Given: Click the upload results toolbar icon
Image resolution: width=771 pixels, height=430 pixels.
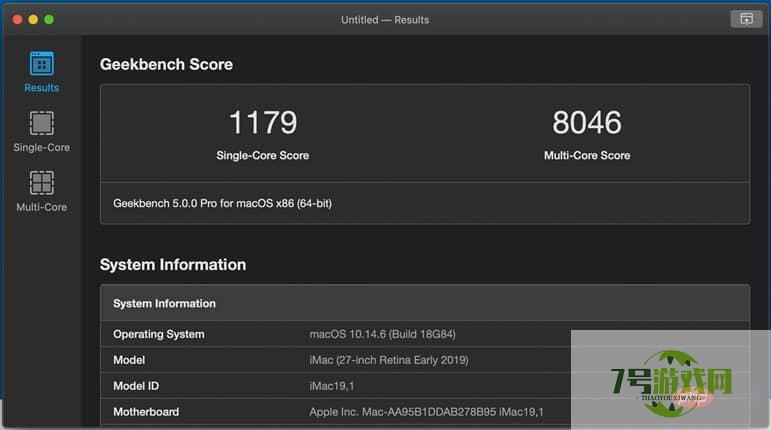Looking at the screenshot, I should tap(746, 19).
